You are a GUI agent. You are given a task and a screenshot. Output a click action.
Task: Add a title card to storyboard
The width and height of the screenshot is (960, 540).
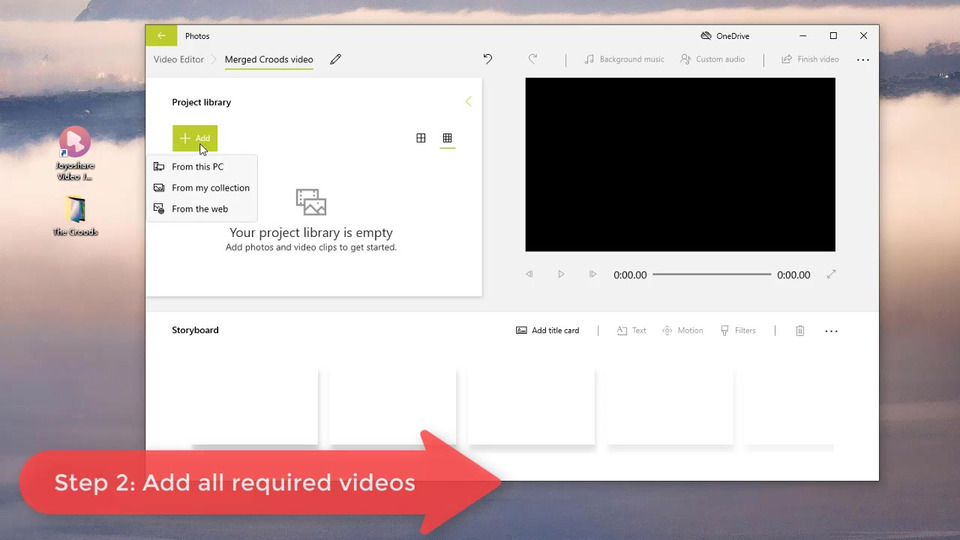click(x=547, y=331)
